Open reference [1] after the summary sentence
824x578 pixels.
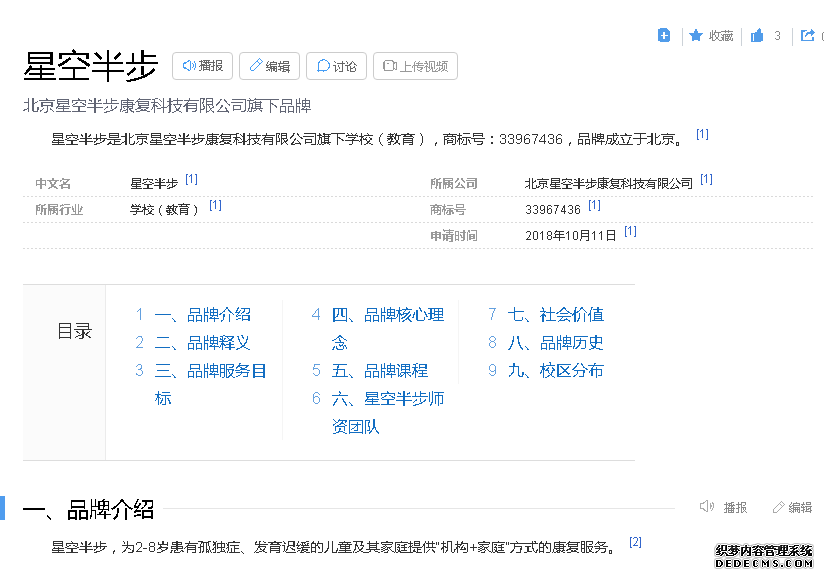[x=702, y=135]
